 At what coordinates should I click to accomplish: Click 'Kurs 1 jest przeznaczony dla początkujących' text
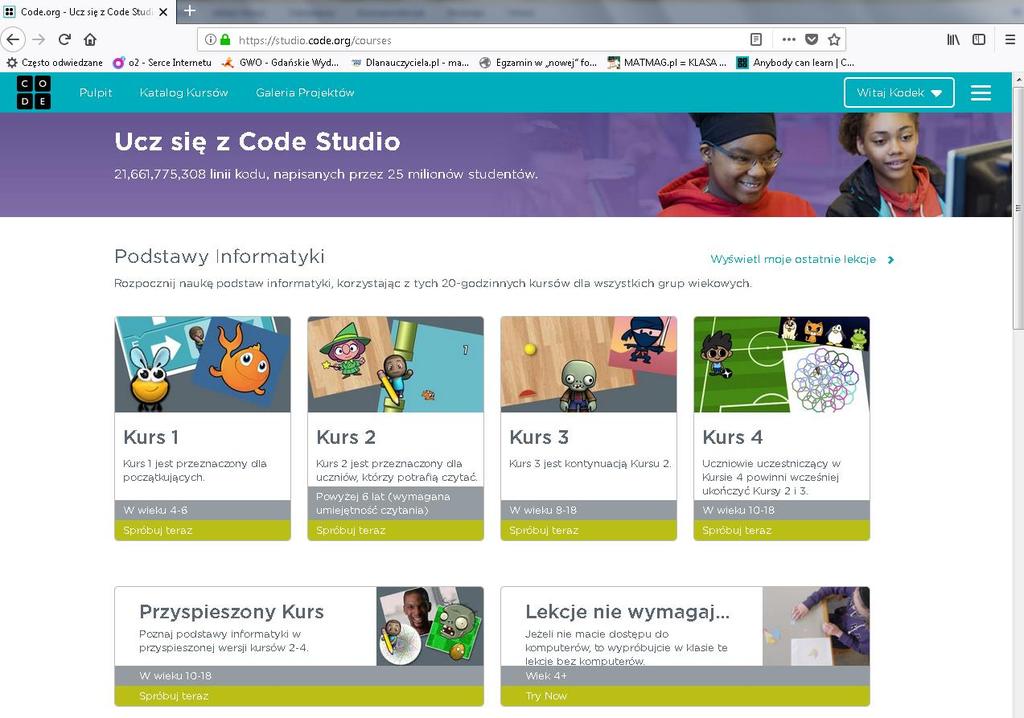(x=195, y=470)
